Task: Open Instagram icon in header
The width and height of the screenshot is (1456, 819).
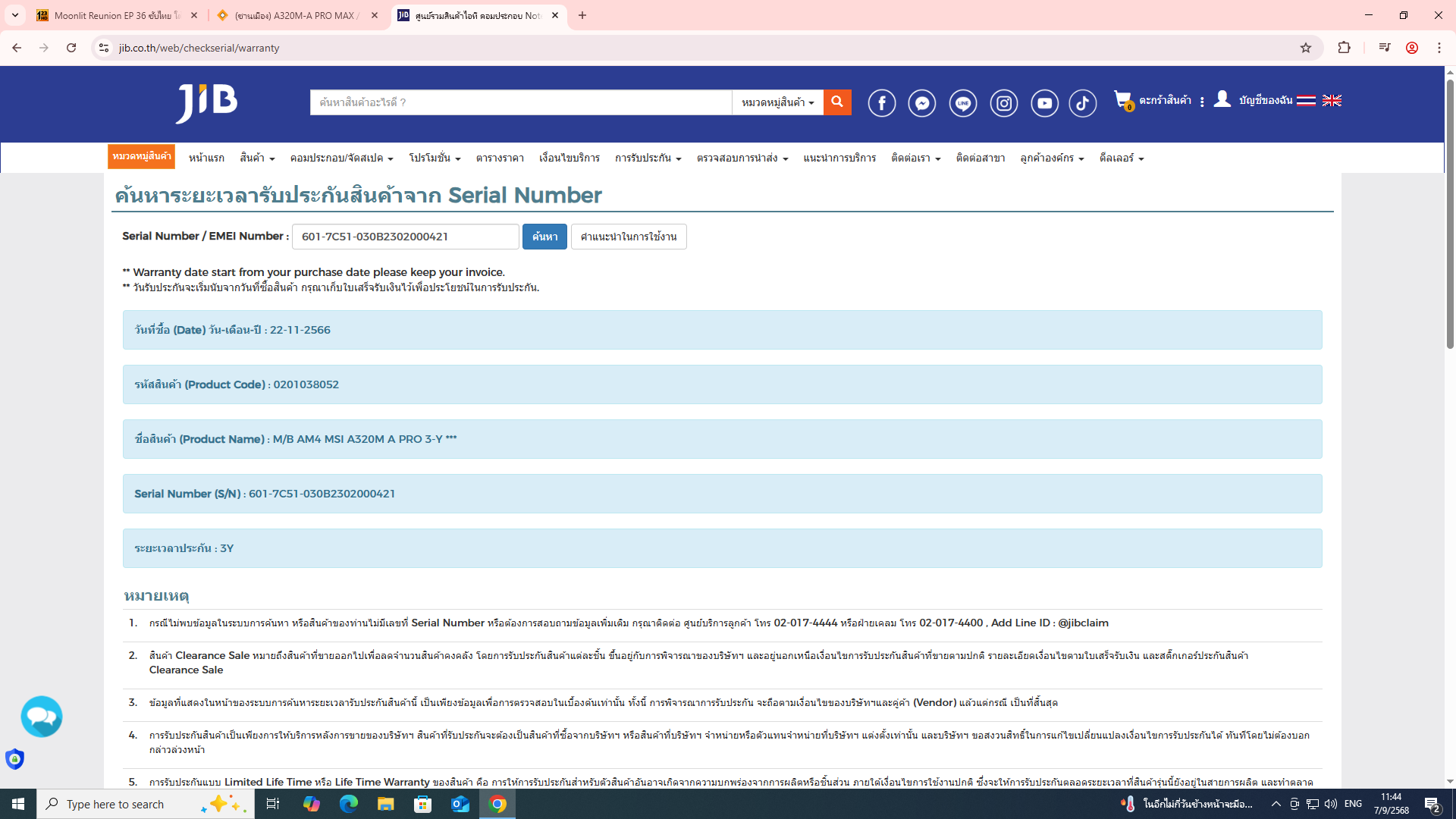Action: point(1004,103)
